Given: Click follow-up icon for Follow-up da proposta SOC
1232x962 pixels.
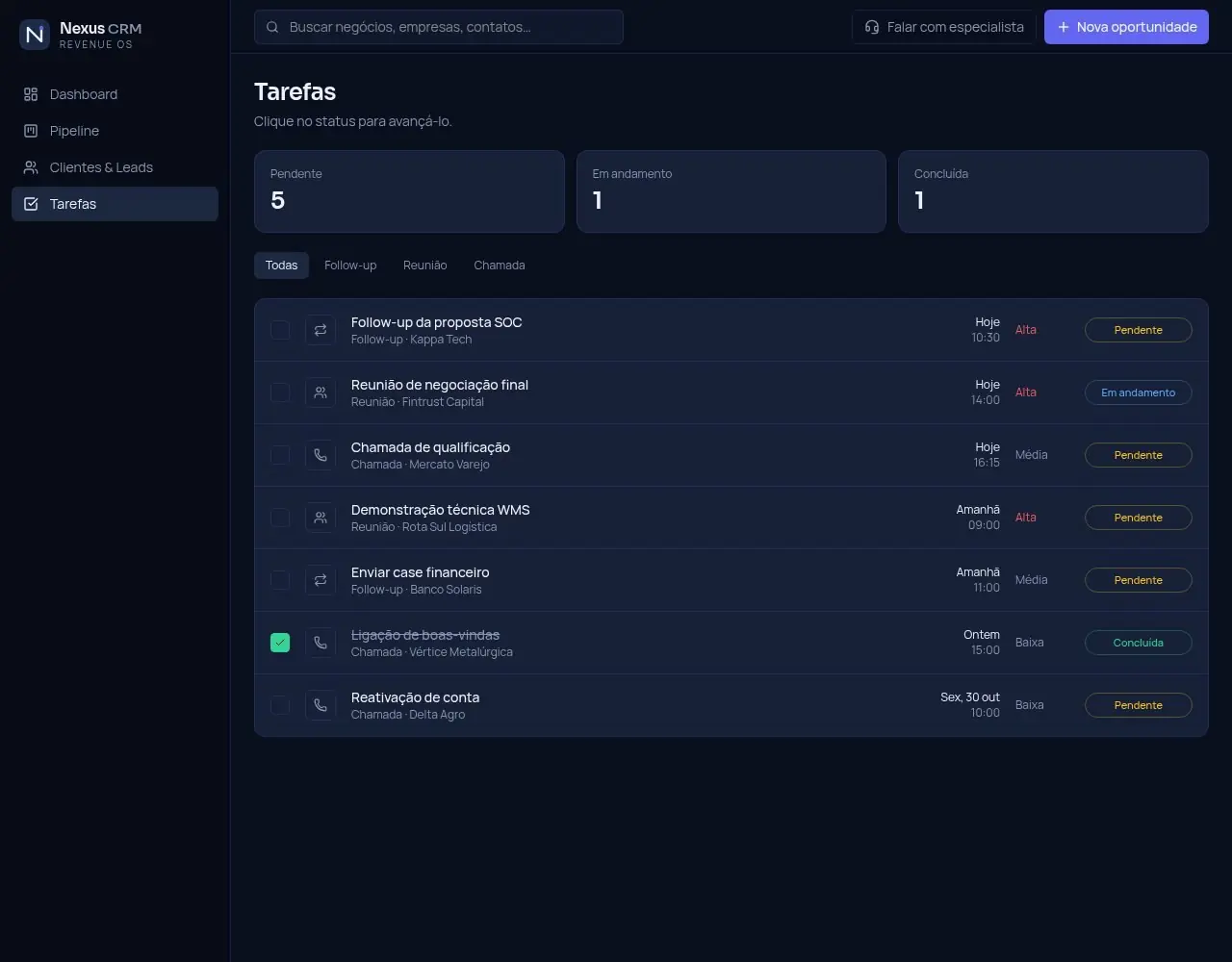Looking at the screenshot, I should click(321, 330).
